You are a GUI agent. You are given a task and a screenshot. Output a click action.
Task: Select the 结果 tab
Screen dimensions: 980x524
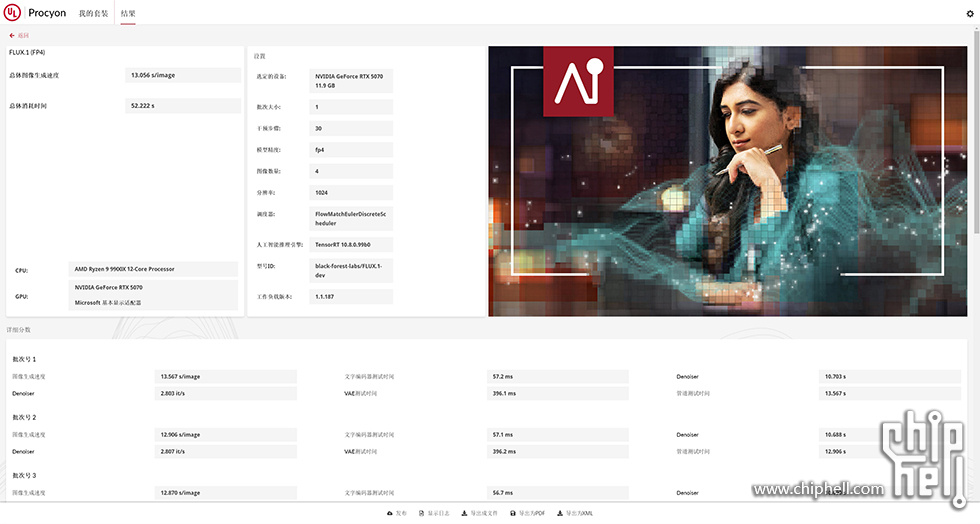point(128,13)
